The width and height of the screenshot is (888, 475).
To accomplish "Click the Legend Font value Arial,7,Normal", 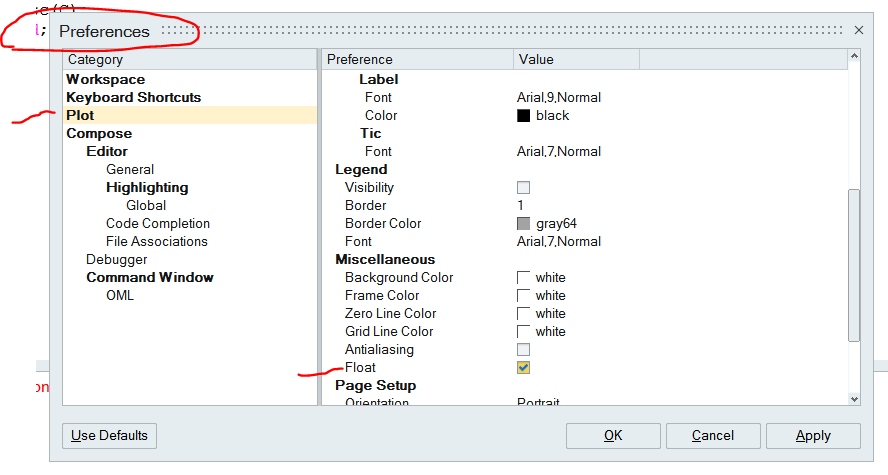I will point(559,242).
